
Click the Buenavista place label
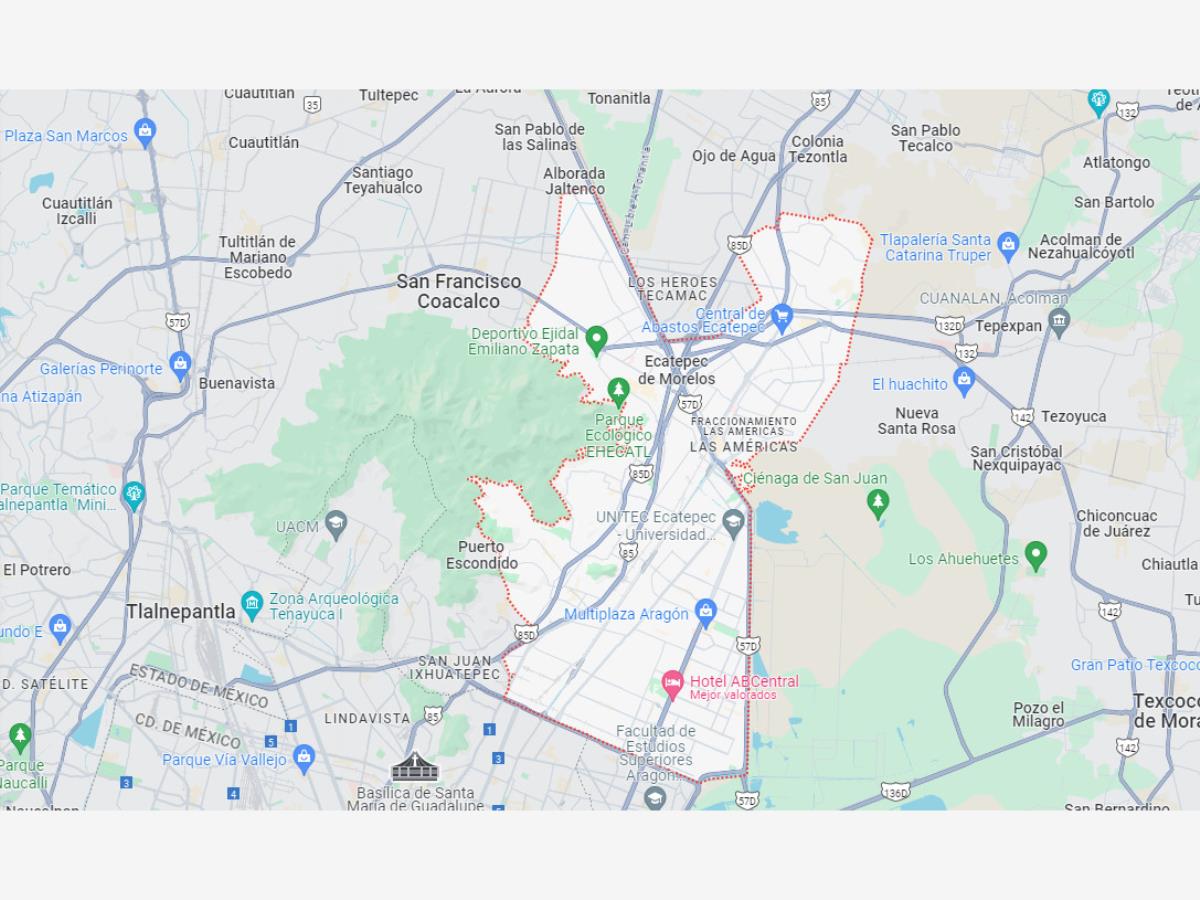pyautogui.click(x=236, y=383)
